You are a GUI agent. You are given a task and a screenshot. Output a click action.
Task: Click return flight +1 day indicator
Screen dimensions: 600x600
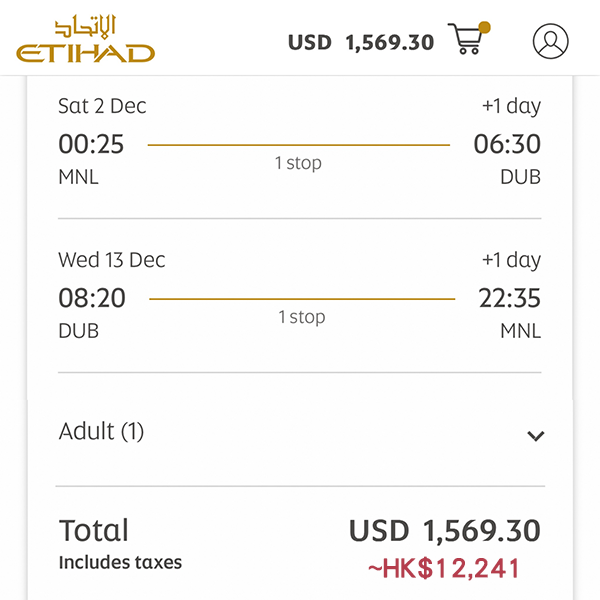click(510, 260)
